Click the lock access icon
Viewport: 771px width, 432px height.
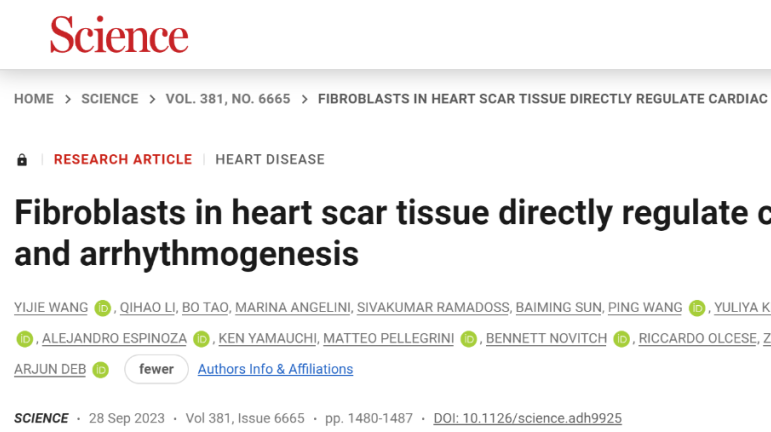coord(22,160)
